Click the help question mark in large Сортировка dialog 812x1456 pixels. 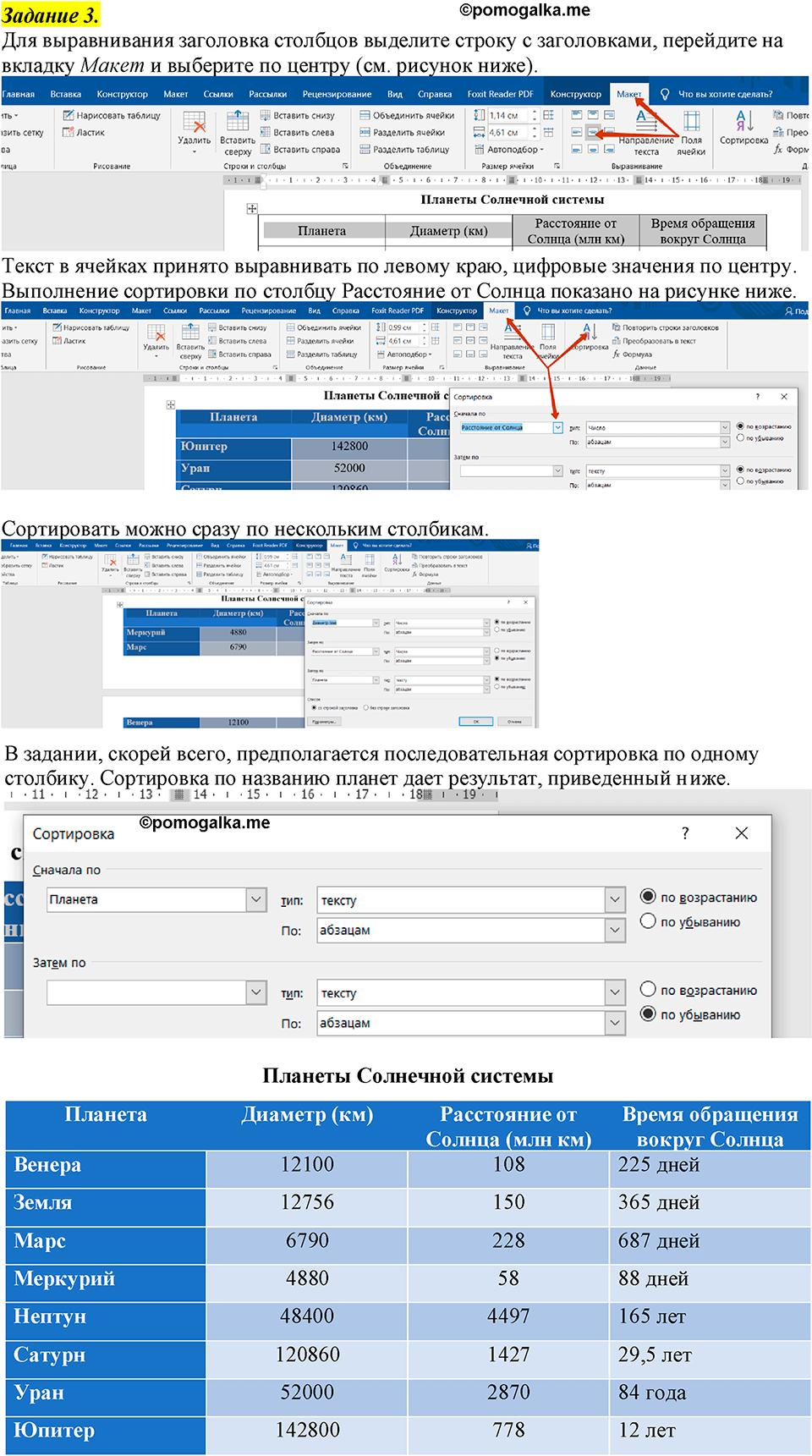point(685,833)
